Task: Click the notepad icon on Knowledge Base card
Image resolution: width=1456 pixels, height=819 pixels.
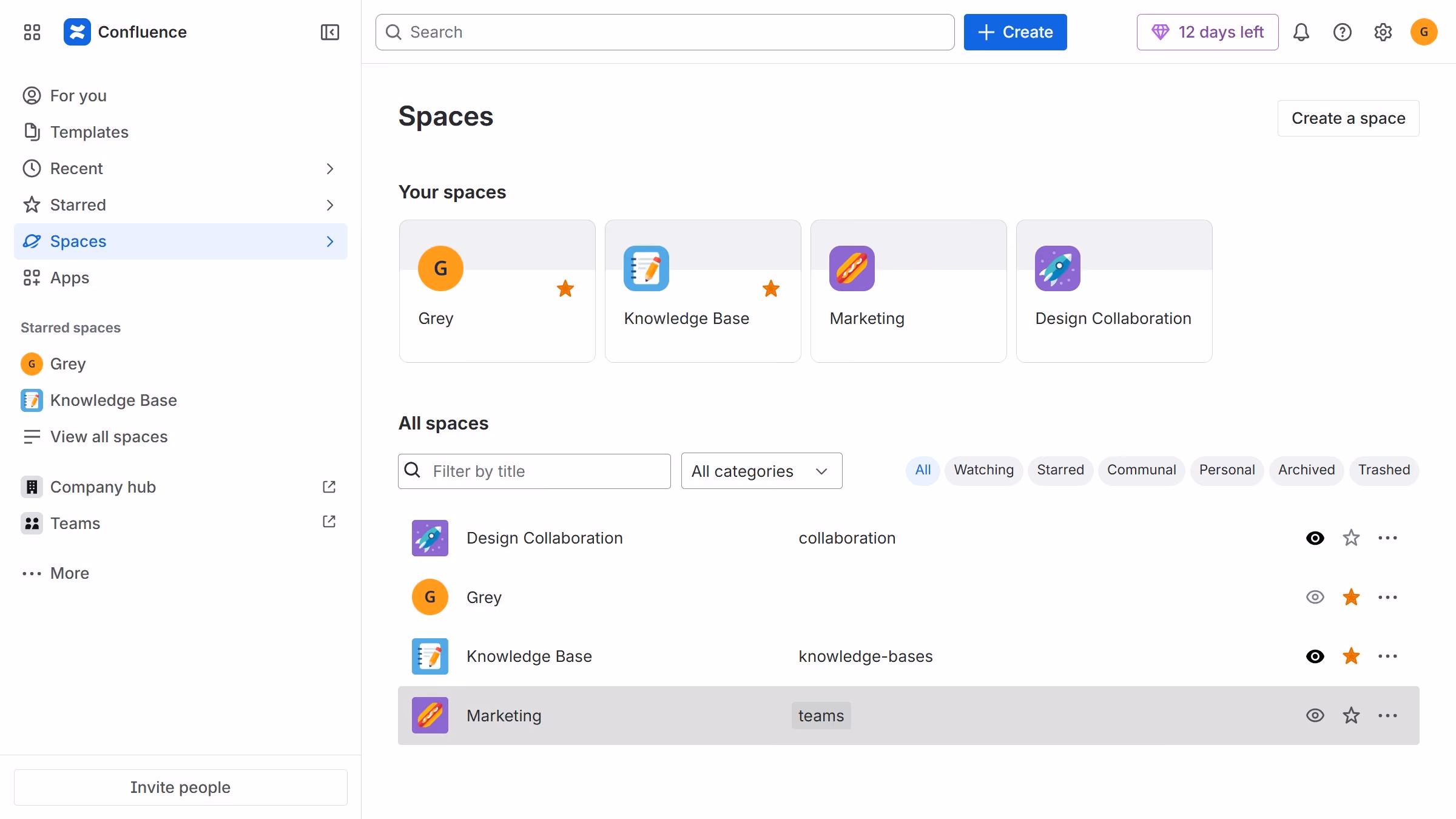Action: 646,268
